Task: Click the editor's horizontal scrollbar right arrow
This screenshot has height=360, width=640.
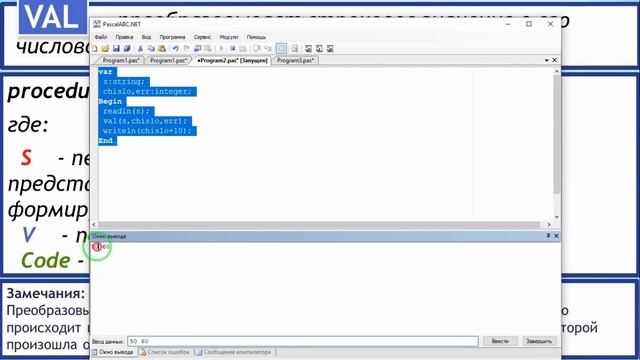Action: coord(549,224)
